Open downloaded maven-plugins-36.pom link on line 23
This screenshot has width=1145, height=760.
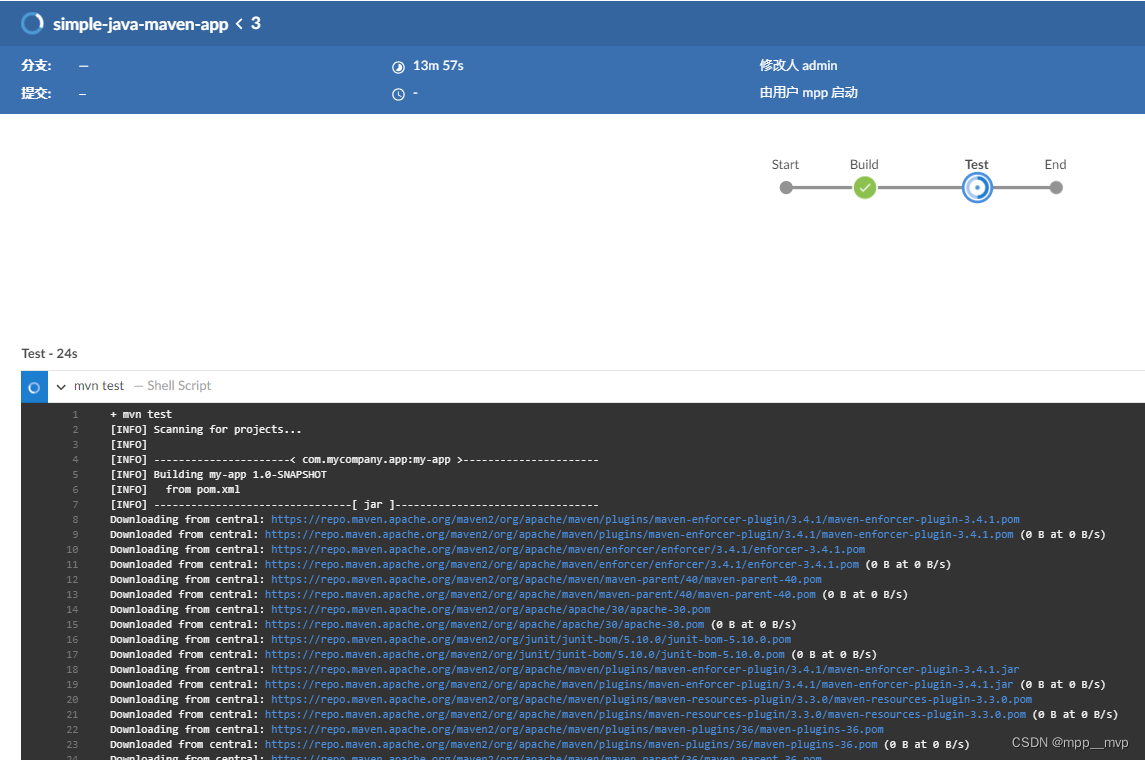click(x=571, y=744)
